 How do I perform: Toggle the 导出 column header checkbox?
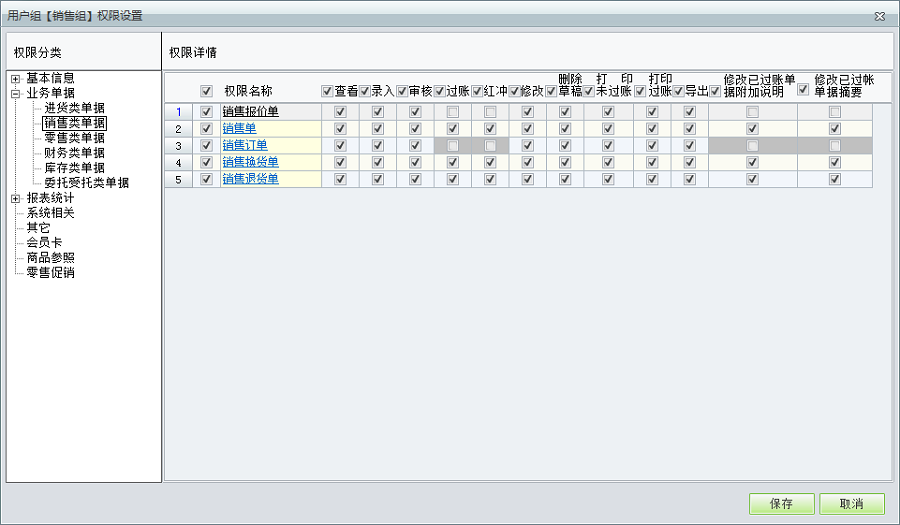[678, 91]
